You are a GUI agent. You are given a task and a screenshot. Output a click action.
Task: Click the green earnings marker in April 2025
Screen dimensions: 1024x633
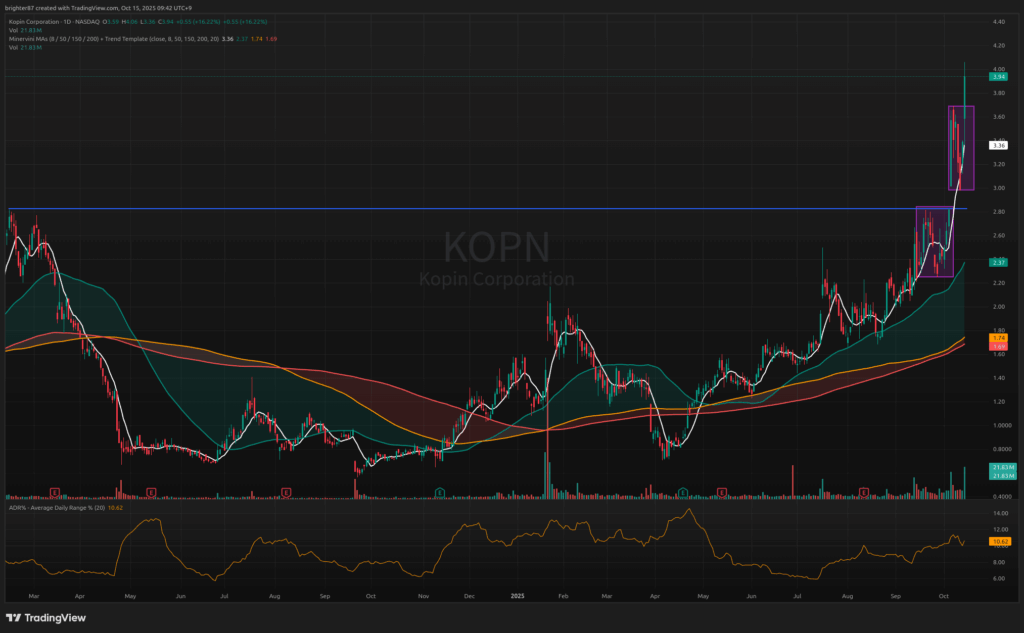point(682,492)
